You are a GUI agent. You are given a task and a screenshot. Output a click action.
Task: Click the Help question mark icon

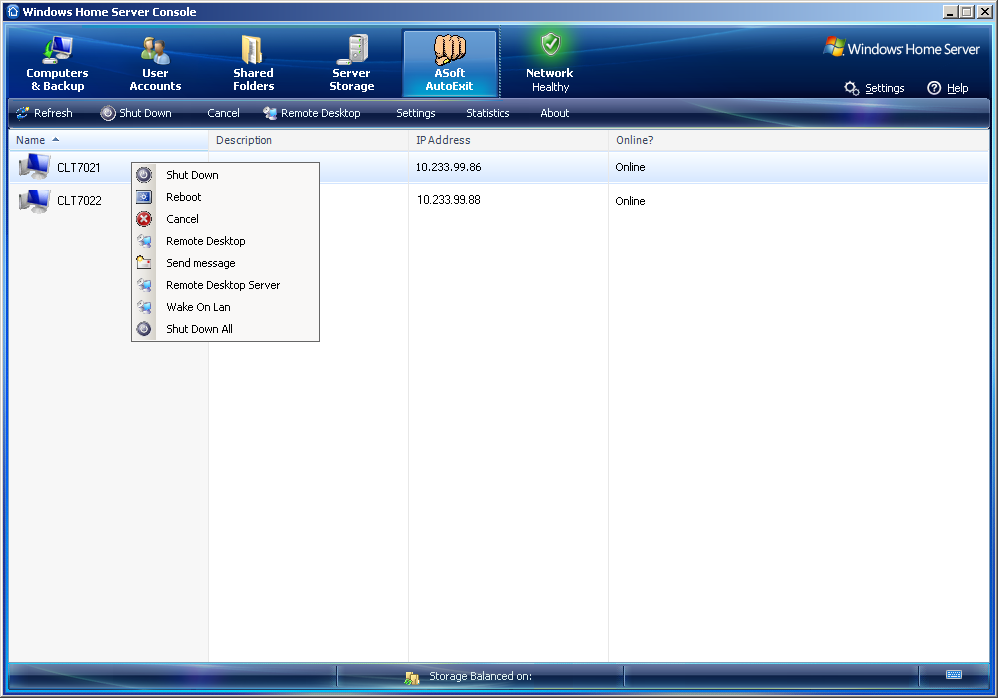(934, 88)
